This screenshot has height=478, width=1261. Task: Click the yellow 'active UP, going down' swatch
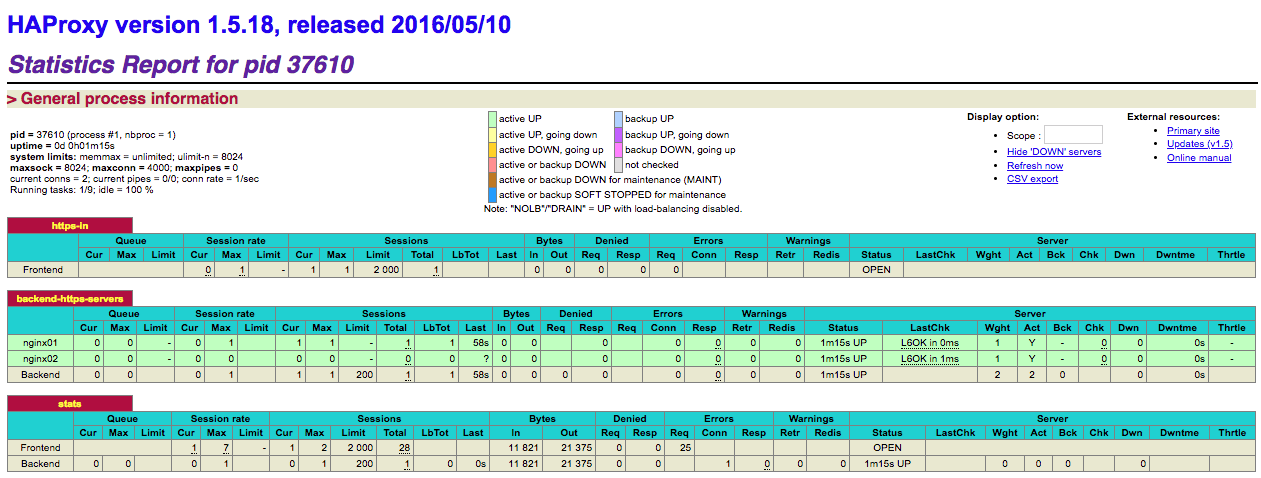point(492,134)
